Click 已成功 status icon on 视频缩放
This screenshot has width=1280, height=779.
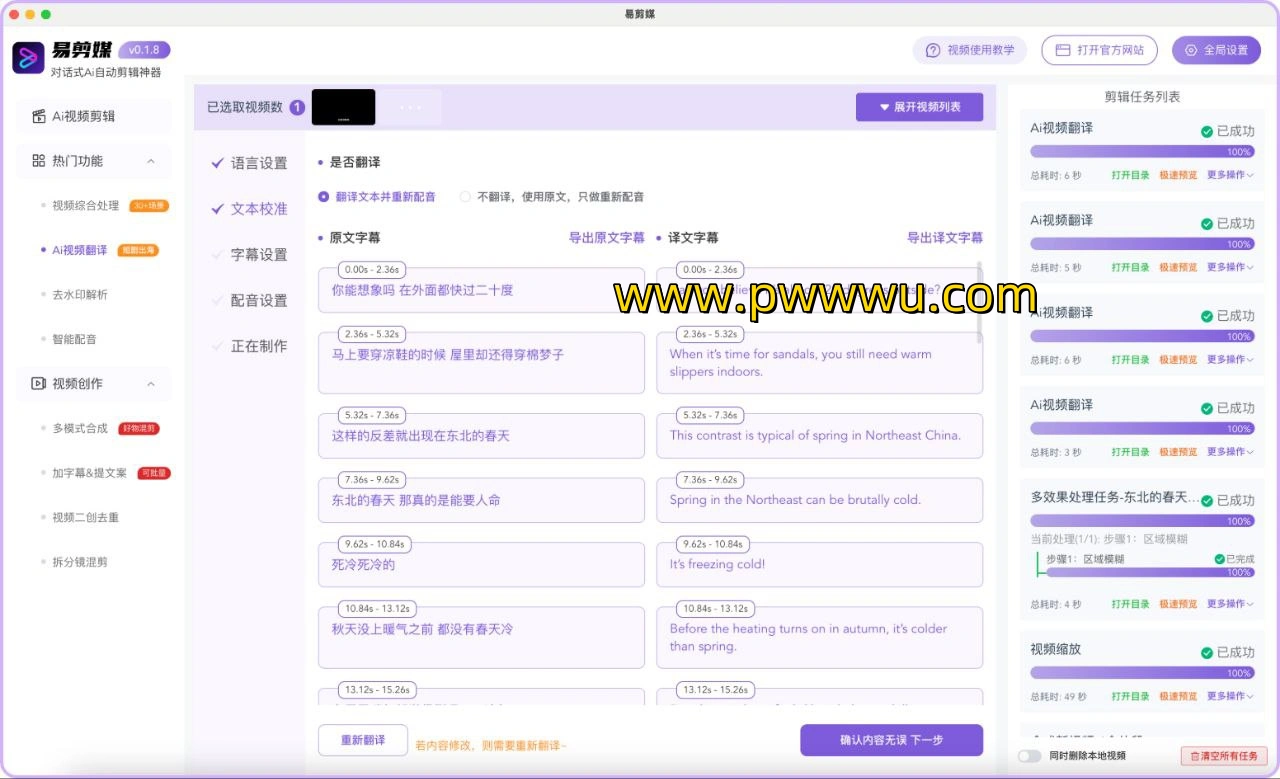(x=1207, y=652)
